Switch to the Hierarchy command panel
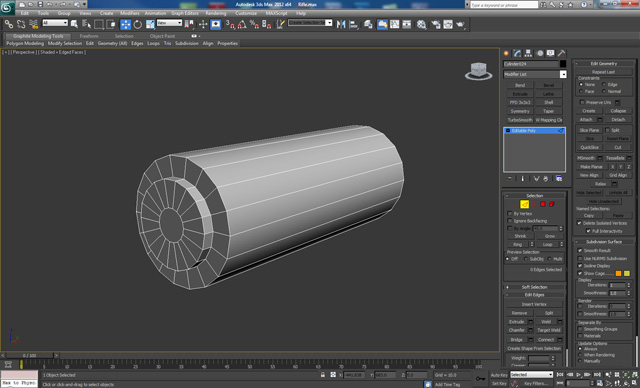Image resolution: width=640 pixels, height=388 pixels. click(529, 53)
